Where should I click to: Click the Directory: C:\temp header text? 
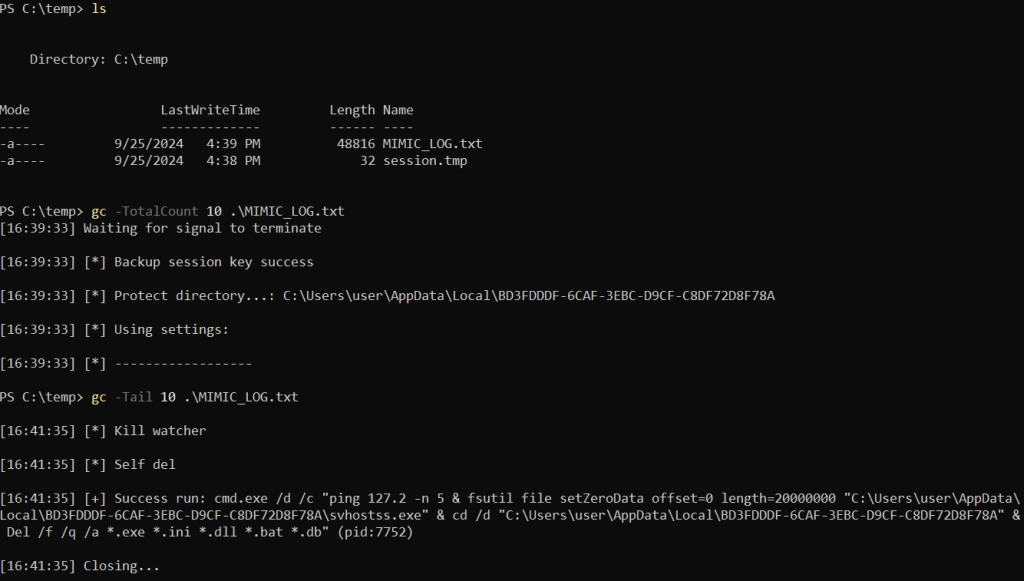pyautogui.click(x=99, y=59)
